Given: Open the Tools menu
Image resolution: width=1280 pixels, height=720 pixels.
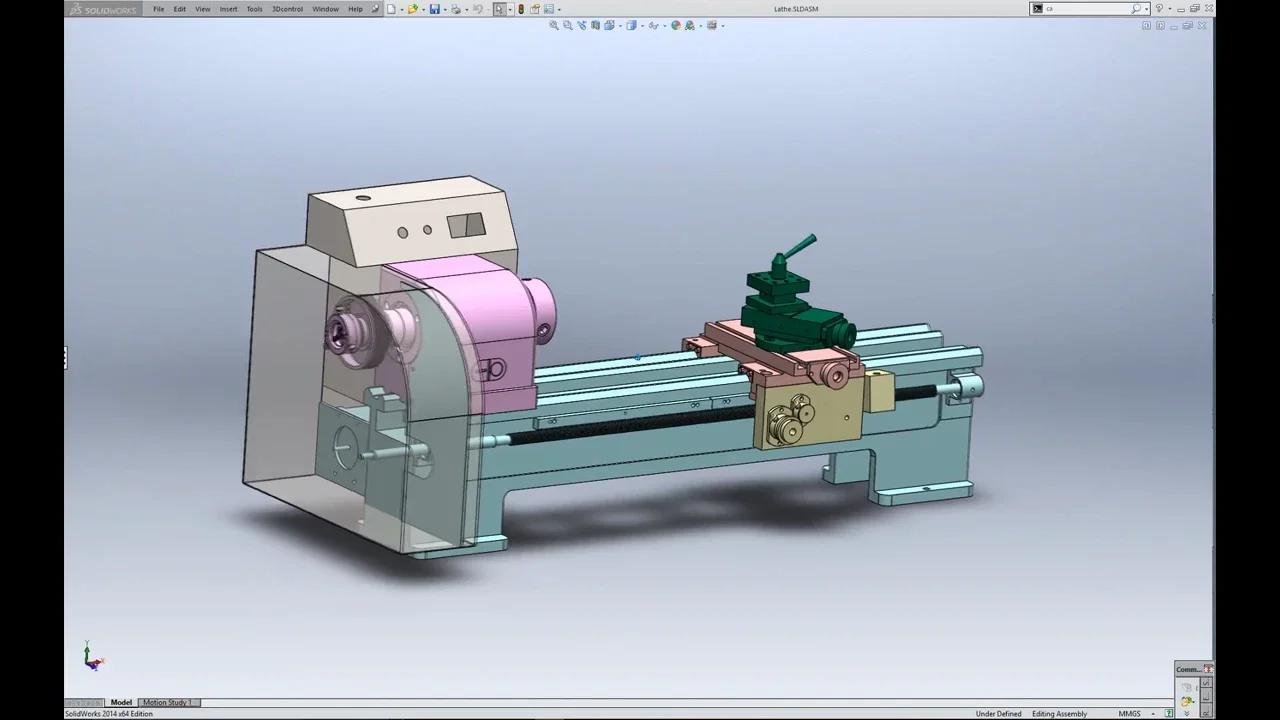Looking at the screenshot, I should click(254, 9).
